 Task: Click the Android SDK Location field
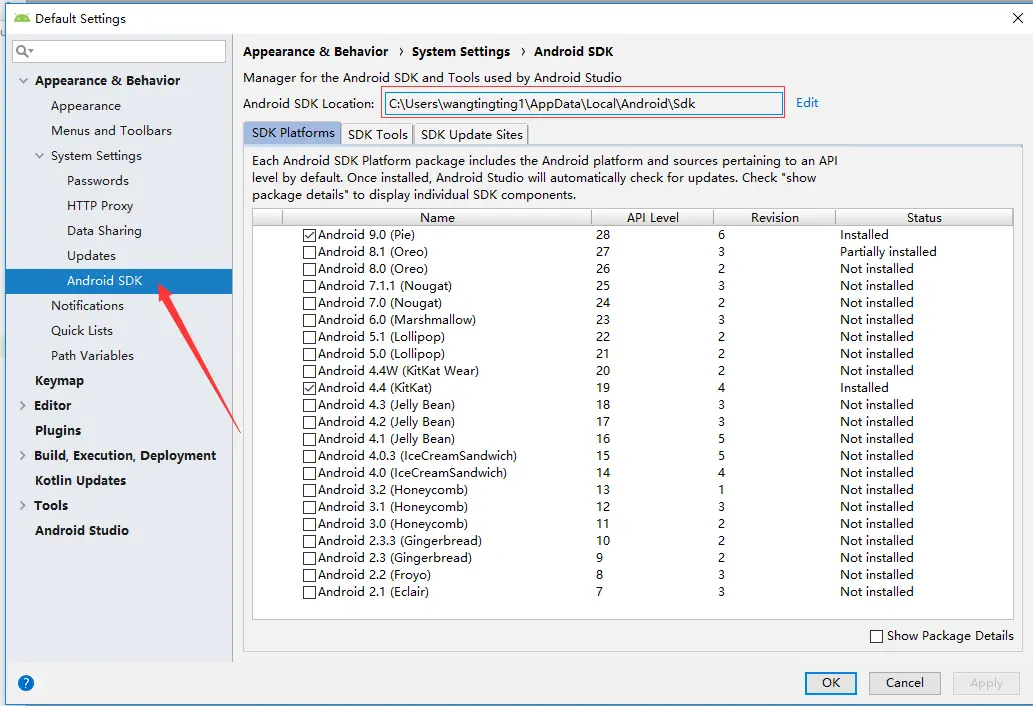click(x=583, y=103)
